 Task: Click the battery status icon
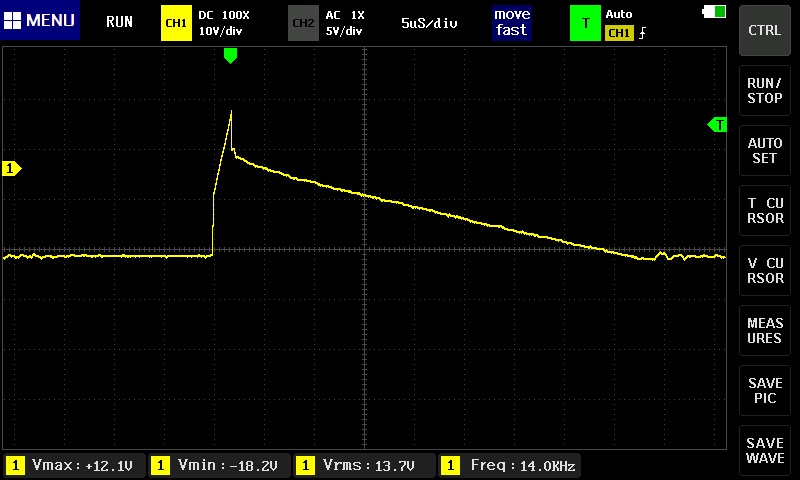point(715,11)
